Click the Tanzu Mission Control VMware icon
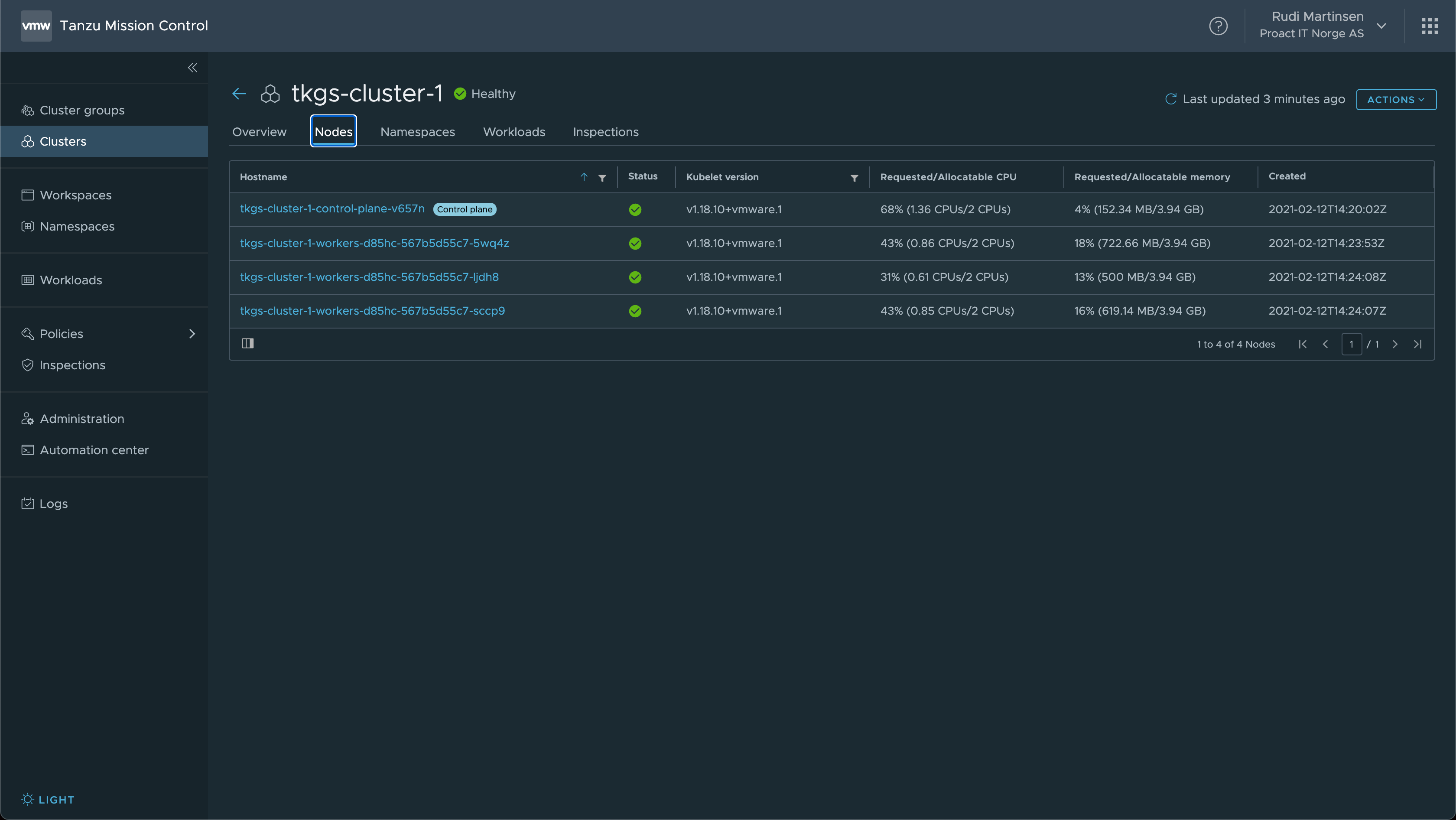This screenshot has height=820, width=1456. [36, 25]
